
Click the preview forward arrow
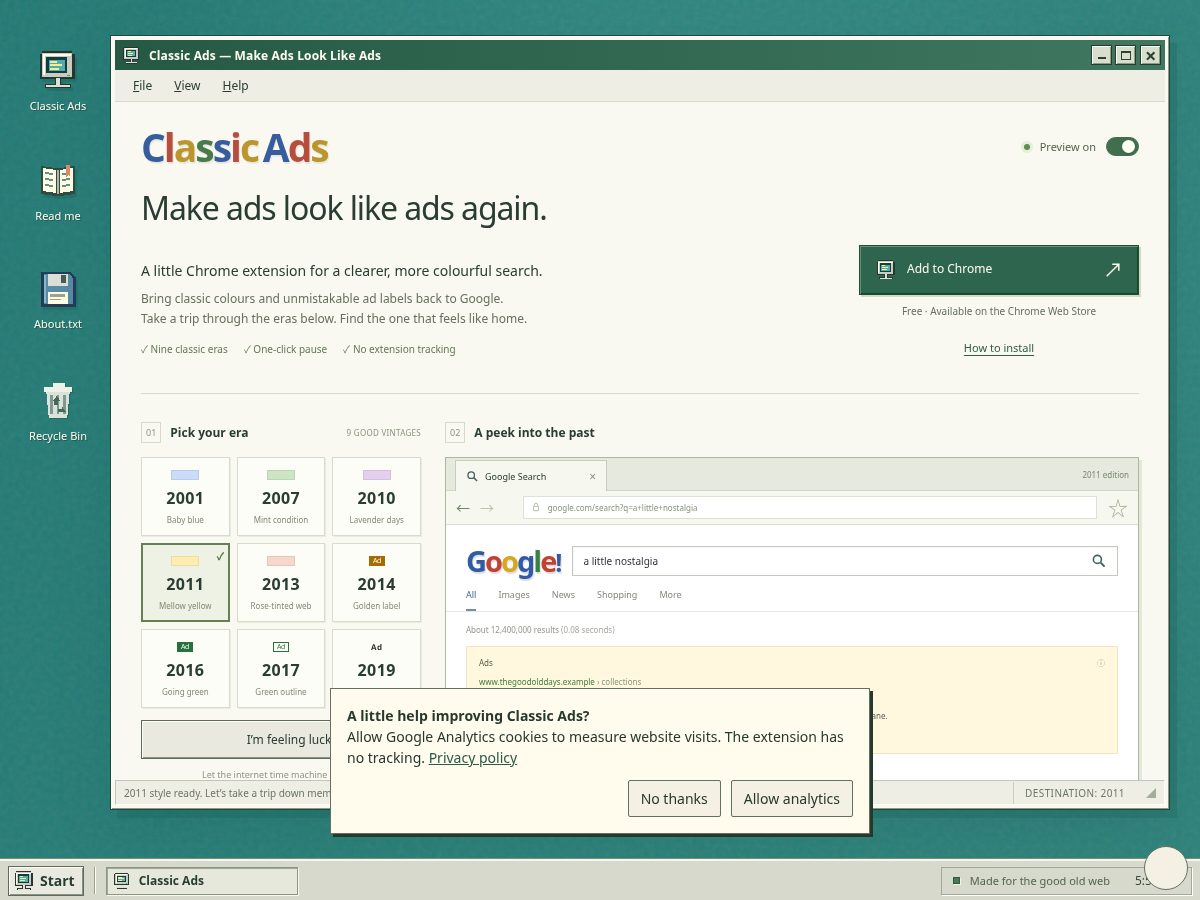click(487, 508)
